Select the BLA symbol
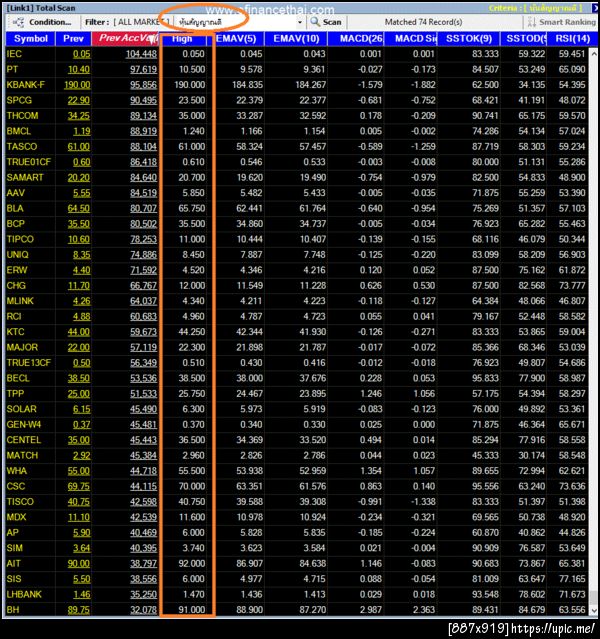Viewport: 600px width, 639px height. pyautogui.click(x=15, y=208)
